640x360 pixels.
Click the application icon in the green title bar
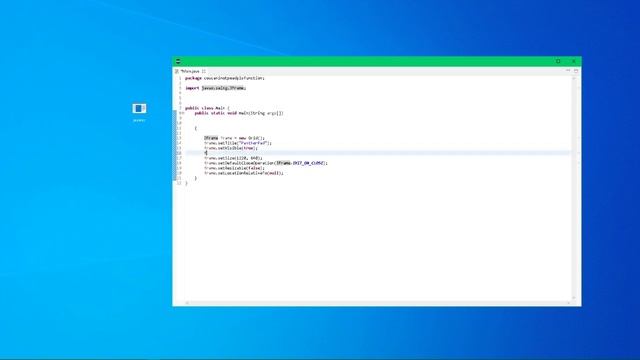pyautogui.click(x=178, y=61)
